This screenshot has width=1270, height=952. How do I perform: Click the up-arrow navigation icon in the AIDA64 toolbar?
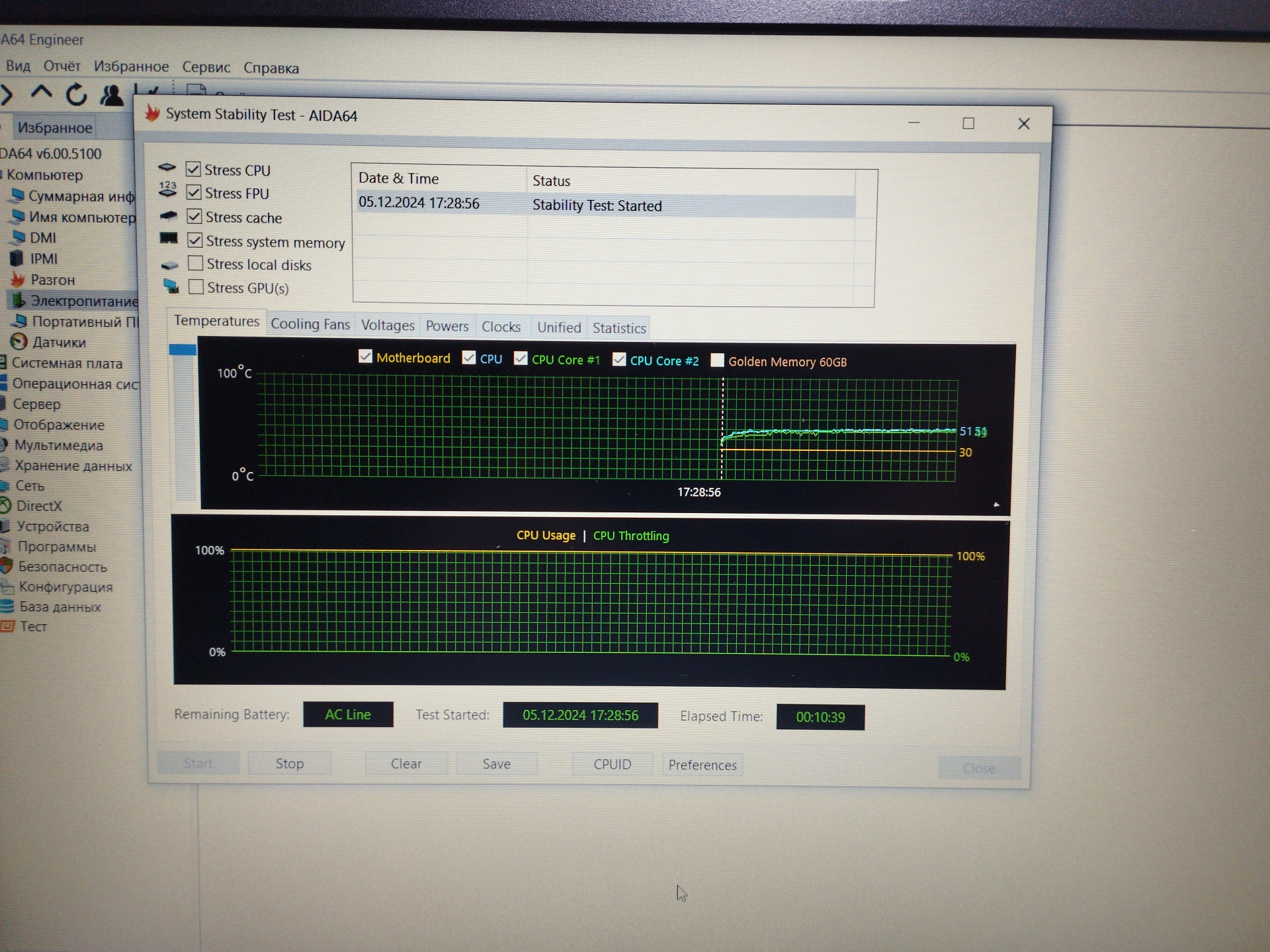[x=41, y=93]
